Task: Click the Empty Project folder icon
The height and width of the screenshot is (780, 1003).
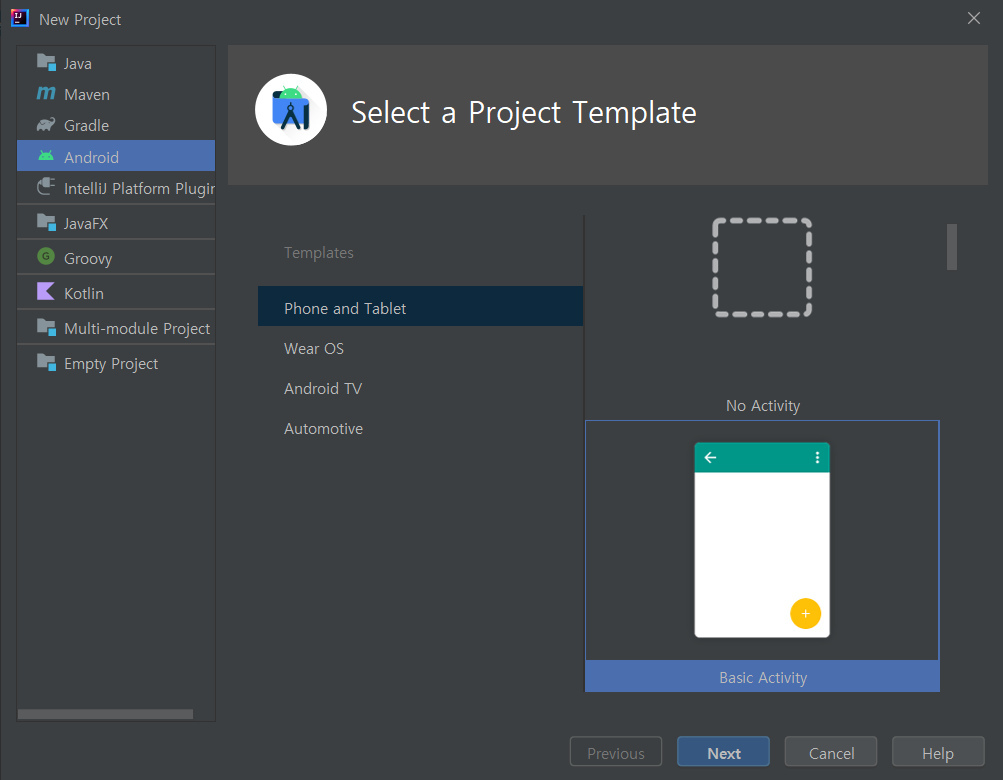Action: (x=46, y=362)
